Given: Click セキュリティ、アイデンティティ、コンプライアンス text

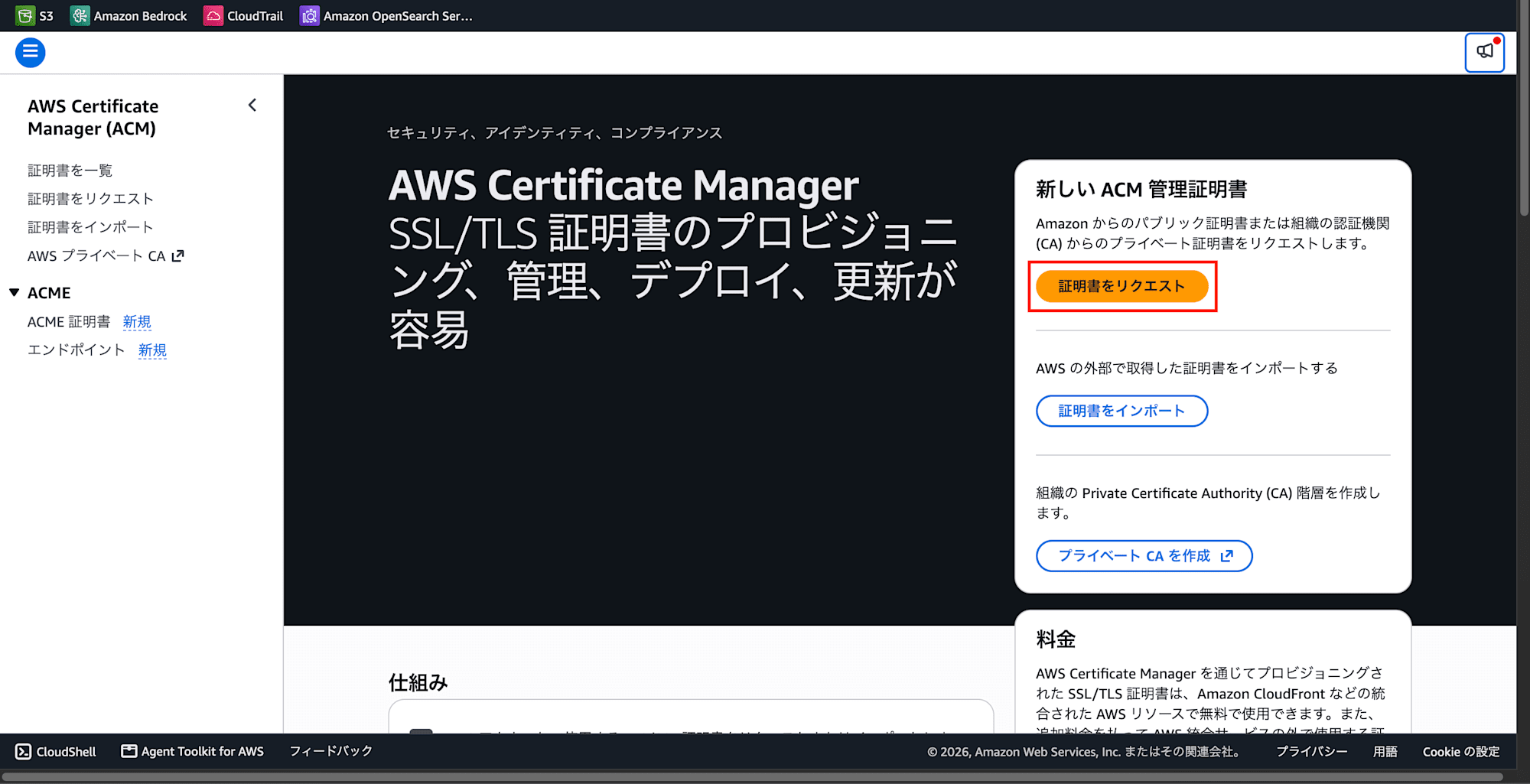Looking at the screenshot, I should (555, 132).
